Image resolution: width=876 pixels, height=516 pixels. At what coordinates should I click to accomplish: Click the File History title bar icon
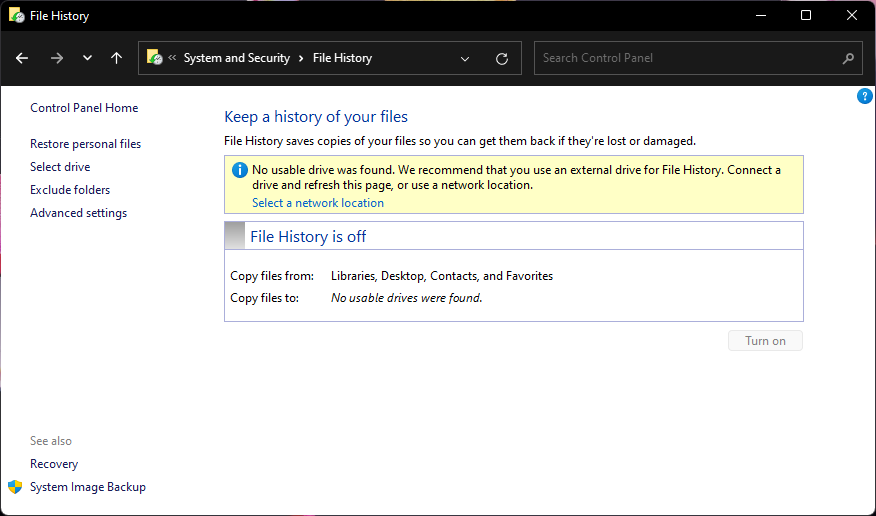click(17, 15)
